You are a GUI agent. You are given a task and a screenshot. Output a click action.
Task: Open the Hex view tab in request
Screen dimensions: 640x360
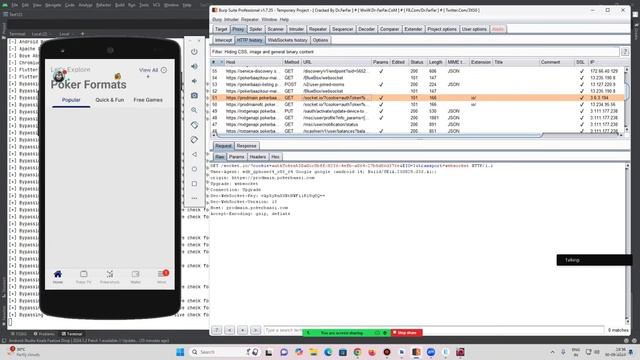pyautogui.click(x=276, y=157)
